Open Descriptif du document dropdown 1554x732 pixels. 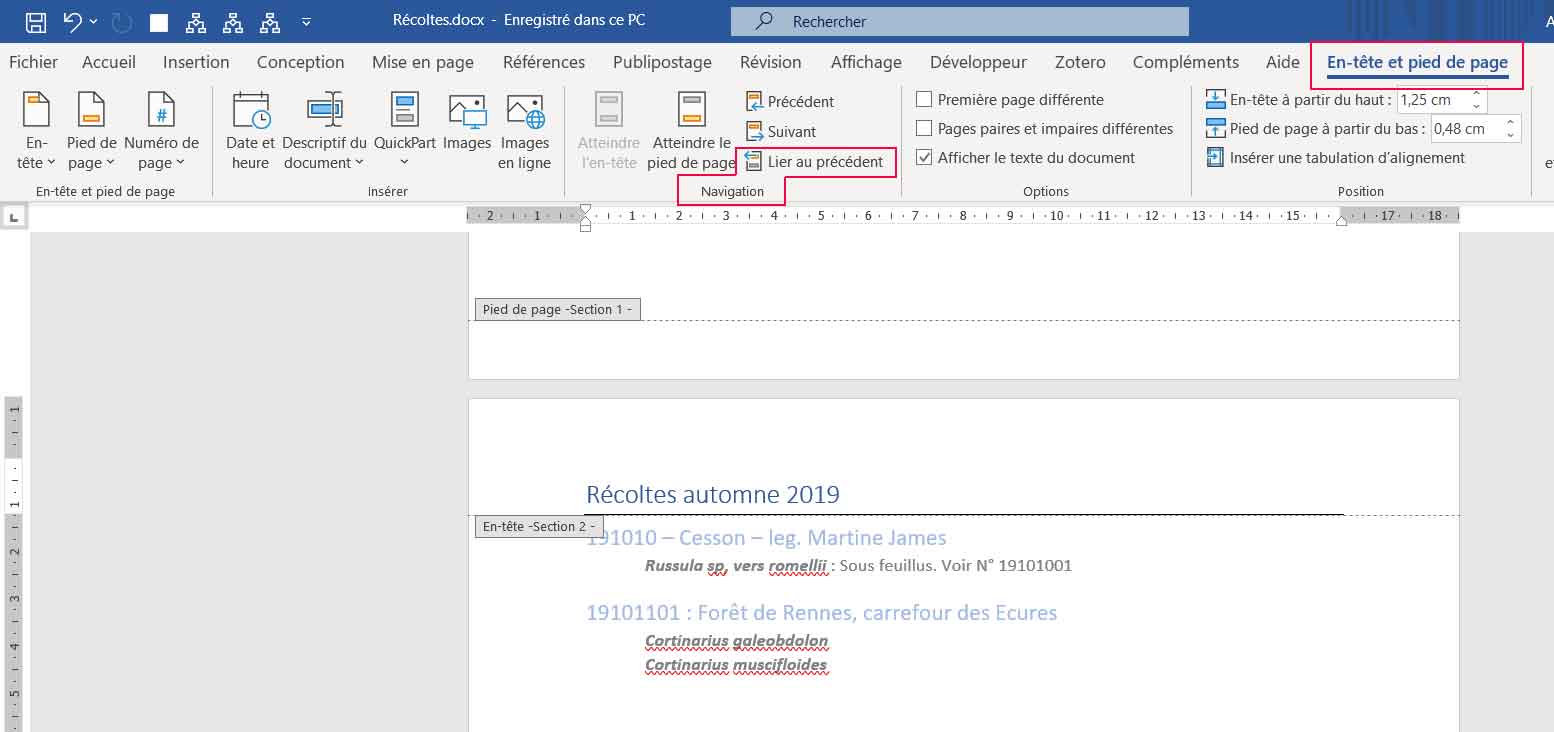pos(324,130)
